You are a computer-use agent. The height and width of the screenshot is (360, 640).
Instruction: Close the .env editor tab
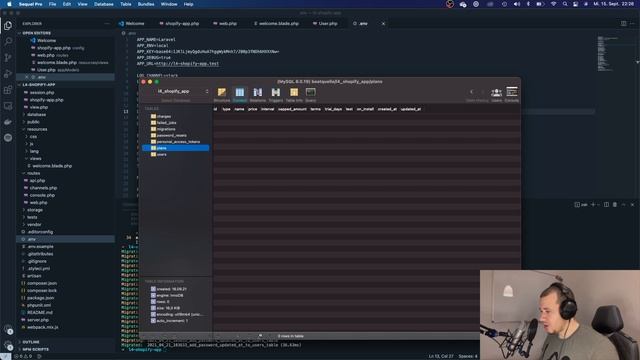(383, 24)
